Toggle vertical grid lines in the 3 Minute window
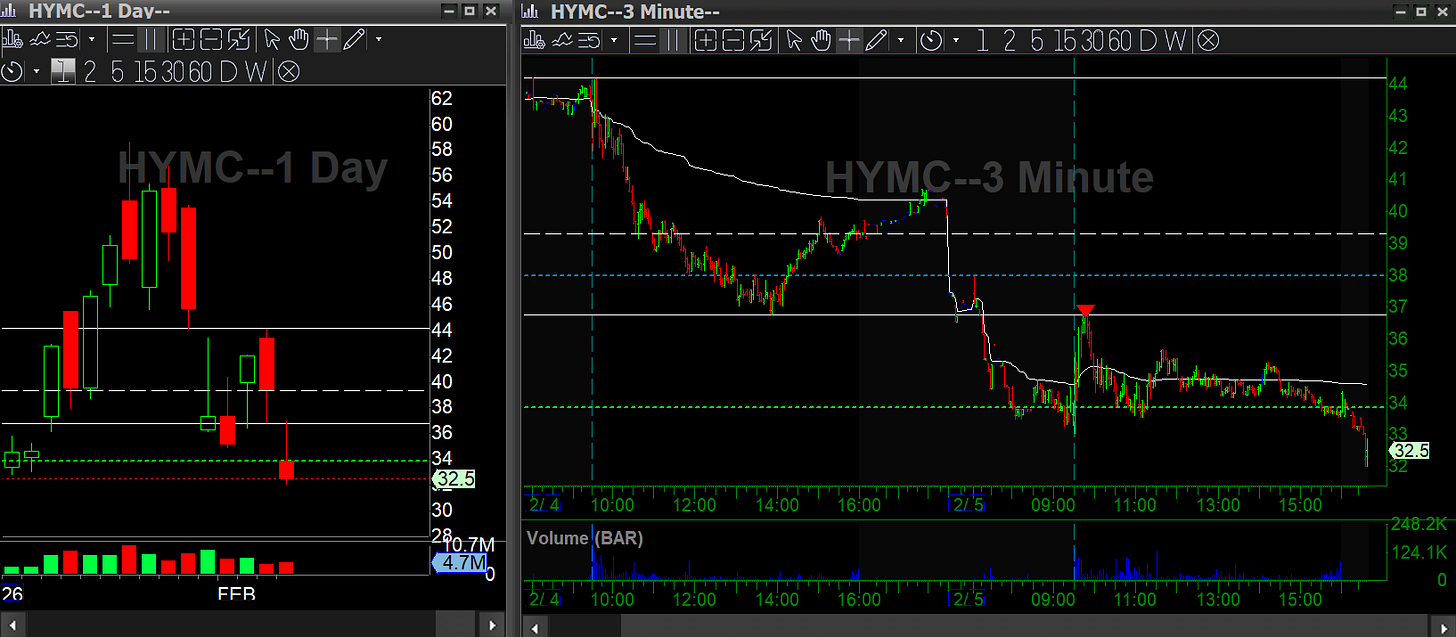 (x=673, y=40)
